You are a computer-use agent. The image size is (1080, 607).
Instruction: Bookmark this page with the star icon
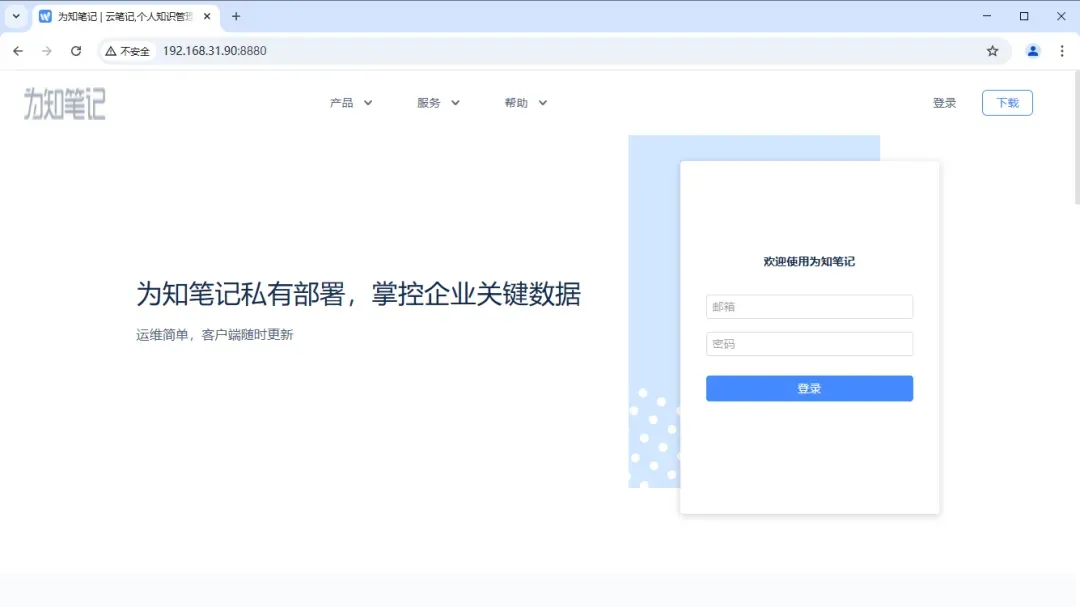[x=993, y=51]
